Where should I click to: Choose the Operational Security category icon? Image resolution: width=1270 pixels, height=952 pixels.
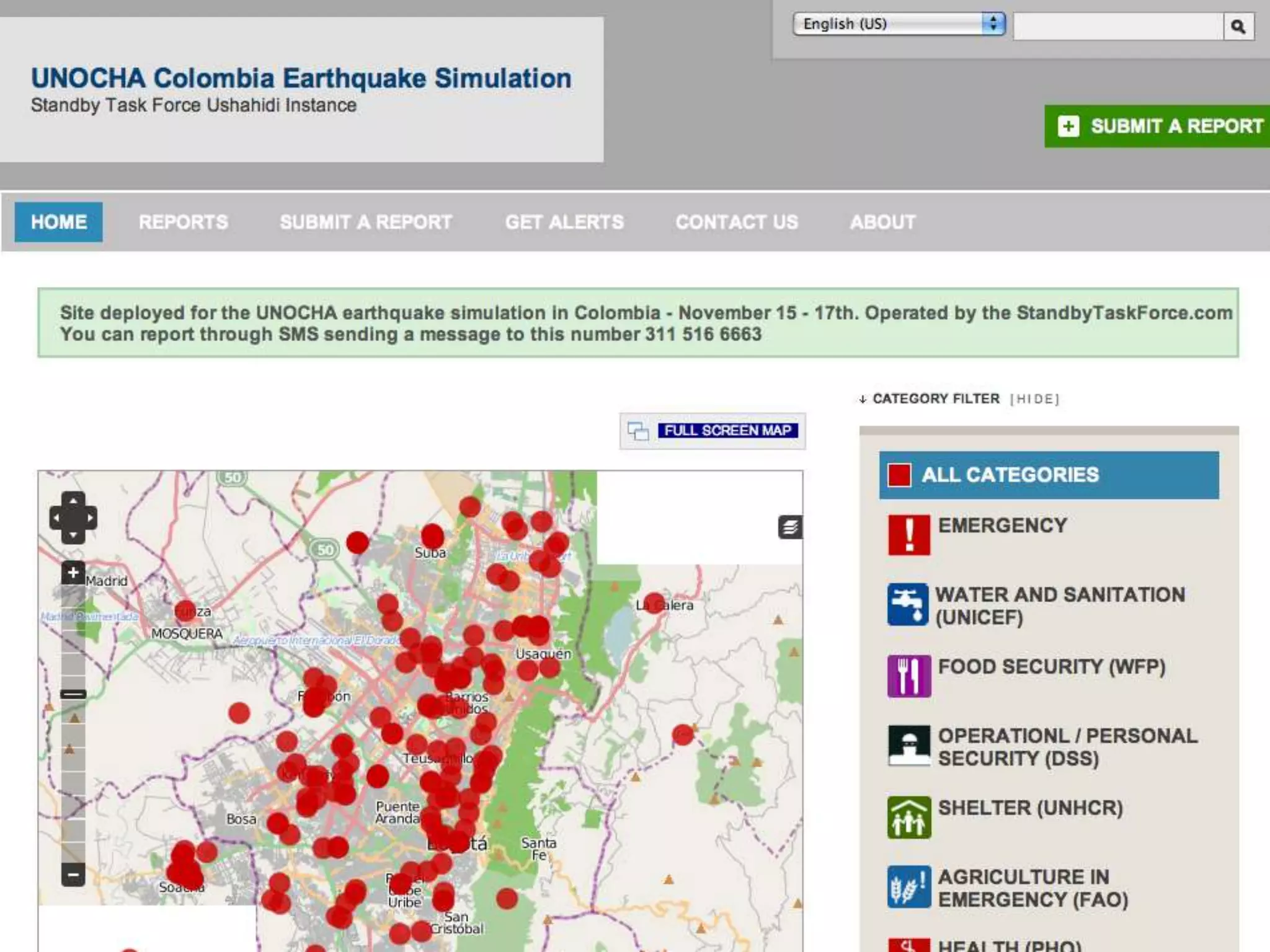[x=908, y=746]
